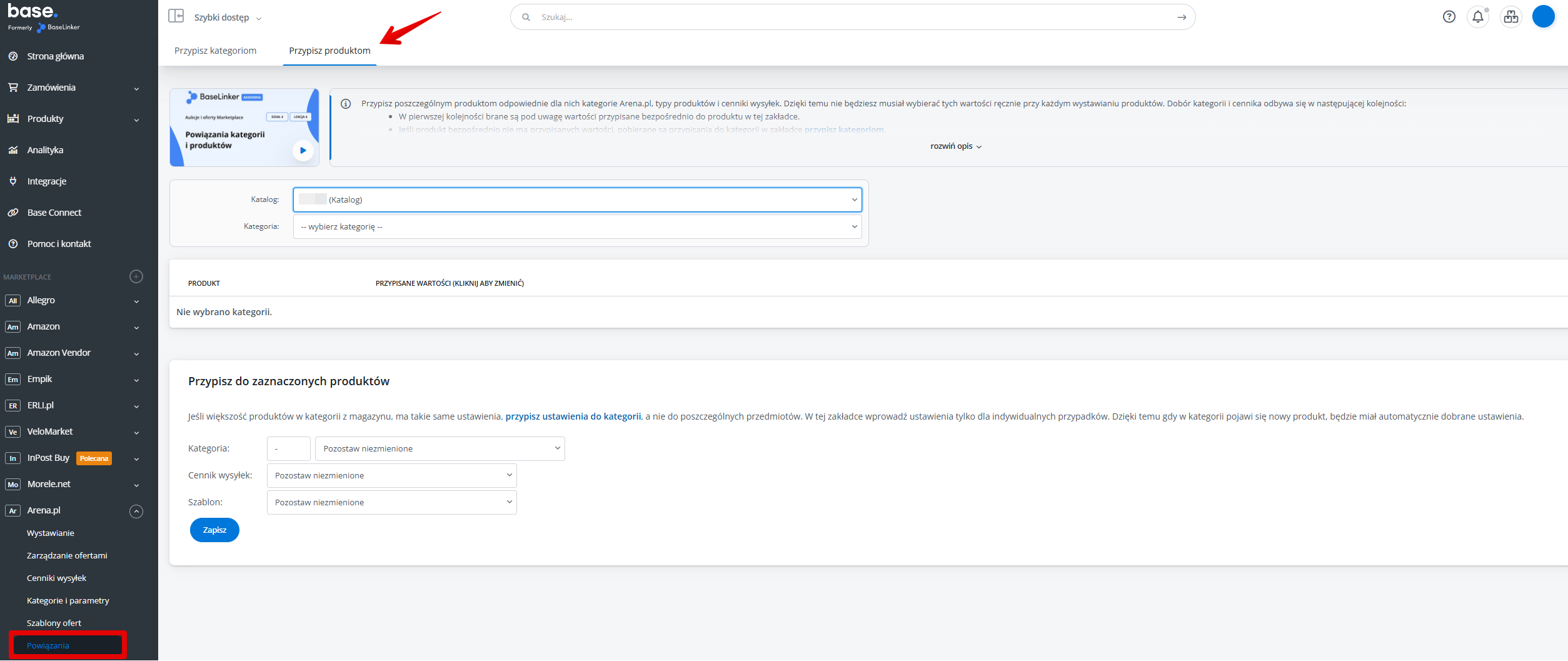Collapse the Arena.pl sidebar section
The width and height of the screenshot is (1568, 661).
click(x=136, y=511)
